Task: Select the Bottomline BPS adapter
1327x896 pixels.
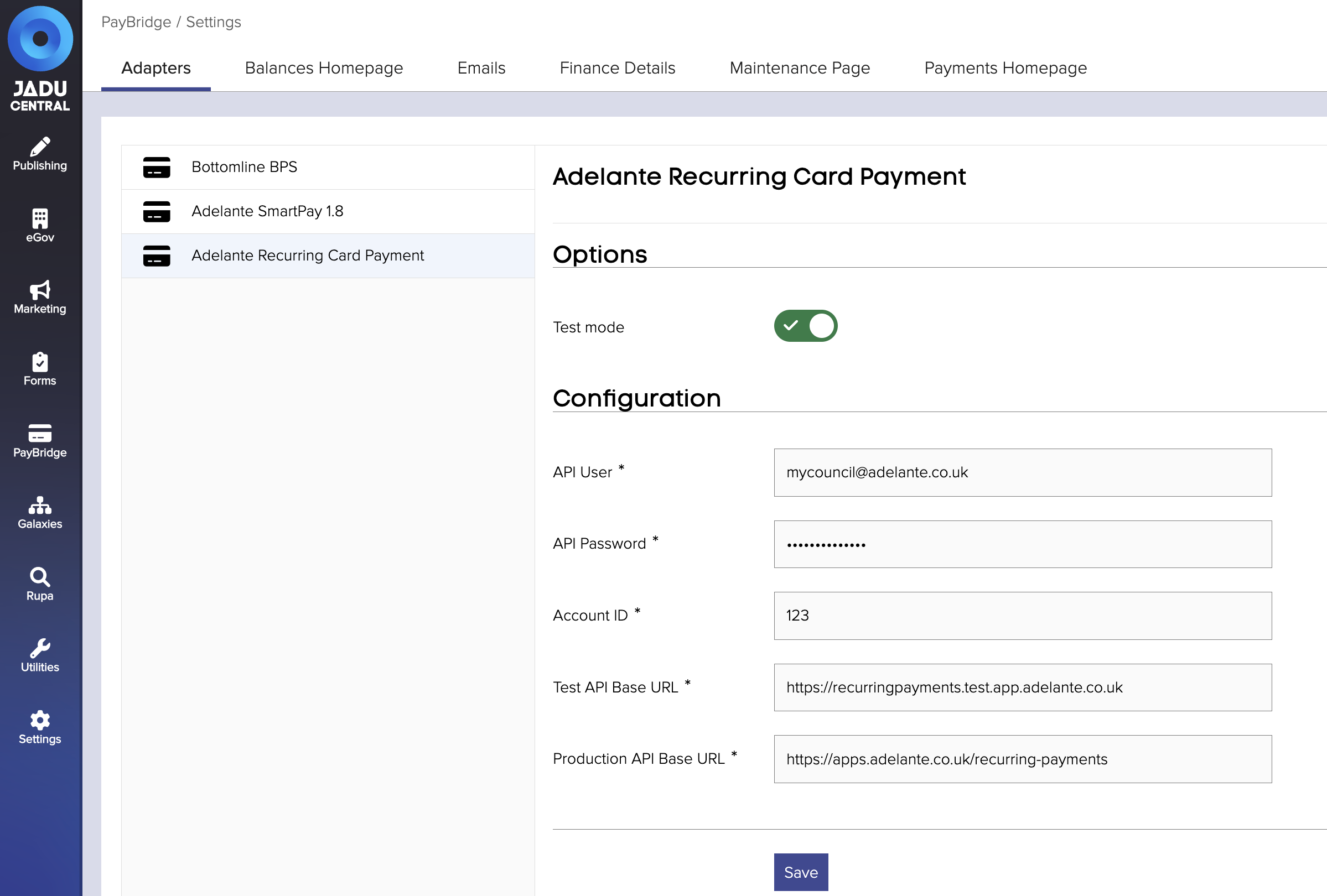Action: (x=328, y=167)
